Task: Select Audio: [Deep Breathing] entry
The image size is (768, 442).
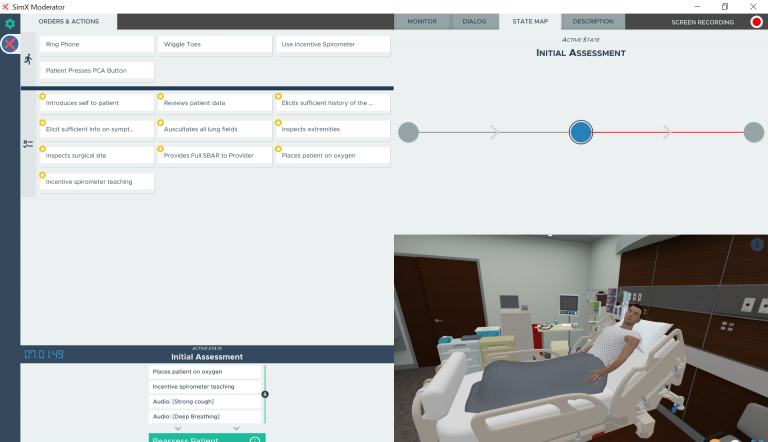Action: click(205, 417)
